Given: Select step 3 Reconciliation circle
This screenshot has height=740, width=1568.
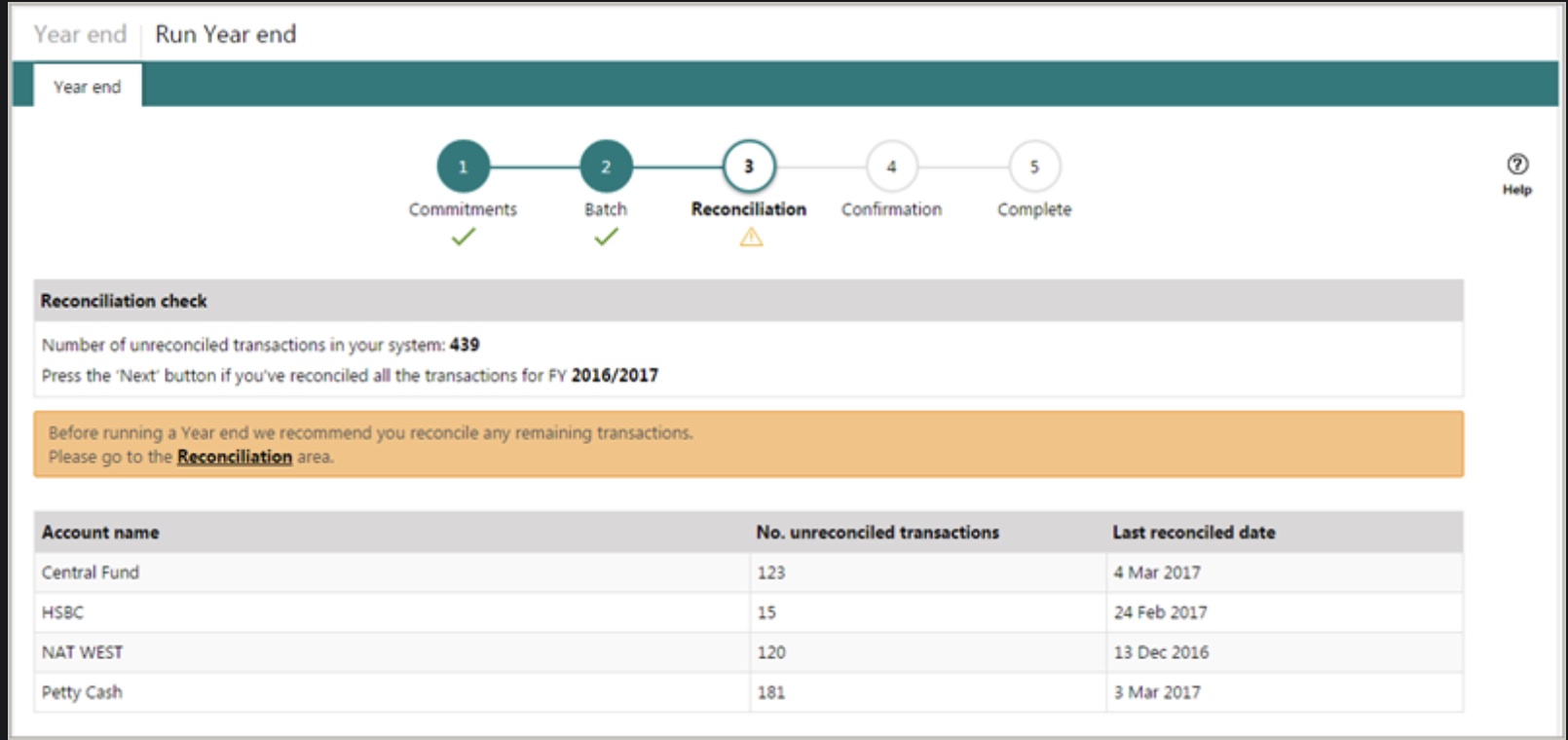Looking at the screenshot, I should pyautogui.click(x=749, y=166).
